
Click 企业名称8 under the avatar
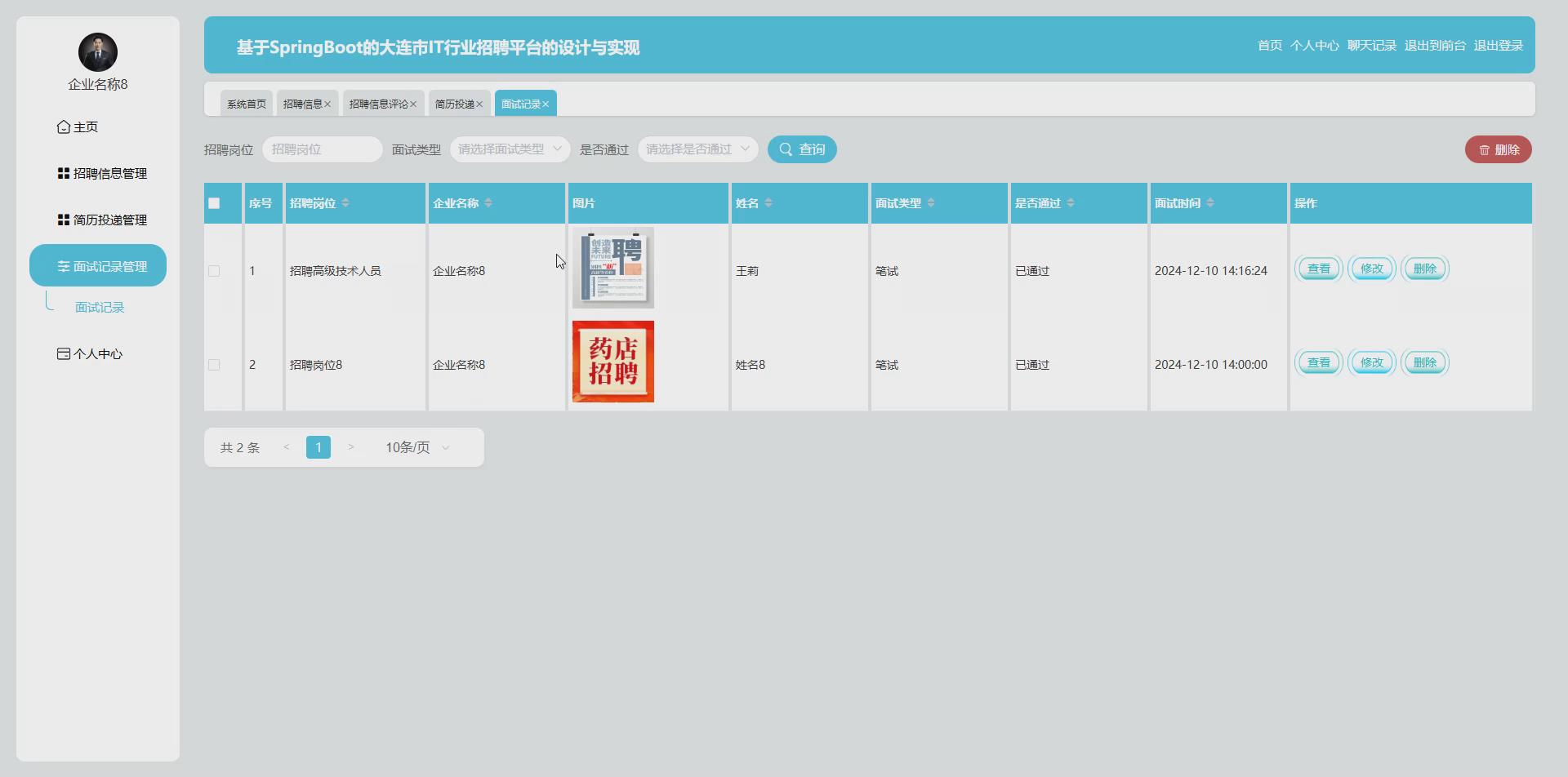tap(98, 84)
